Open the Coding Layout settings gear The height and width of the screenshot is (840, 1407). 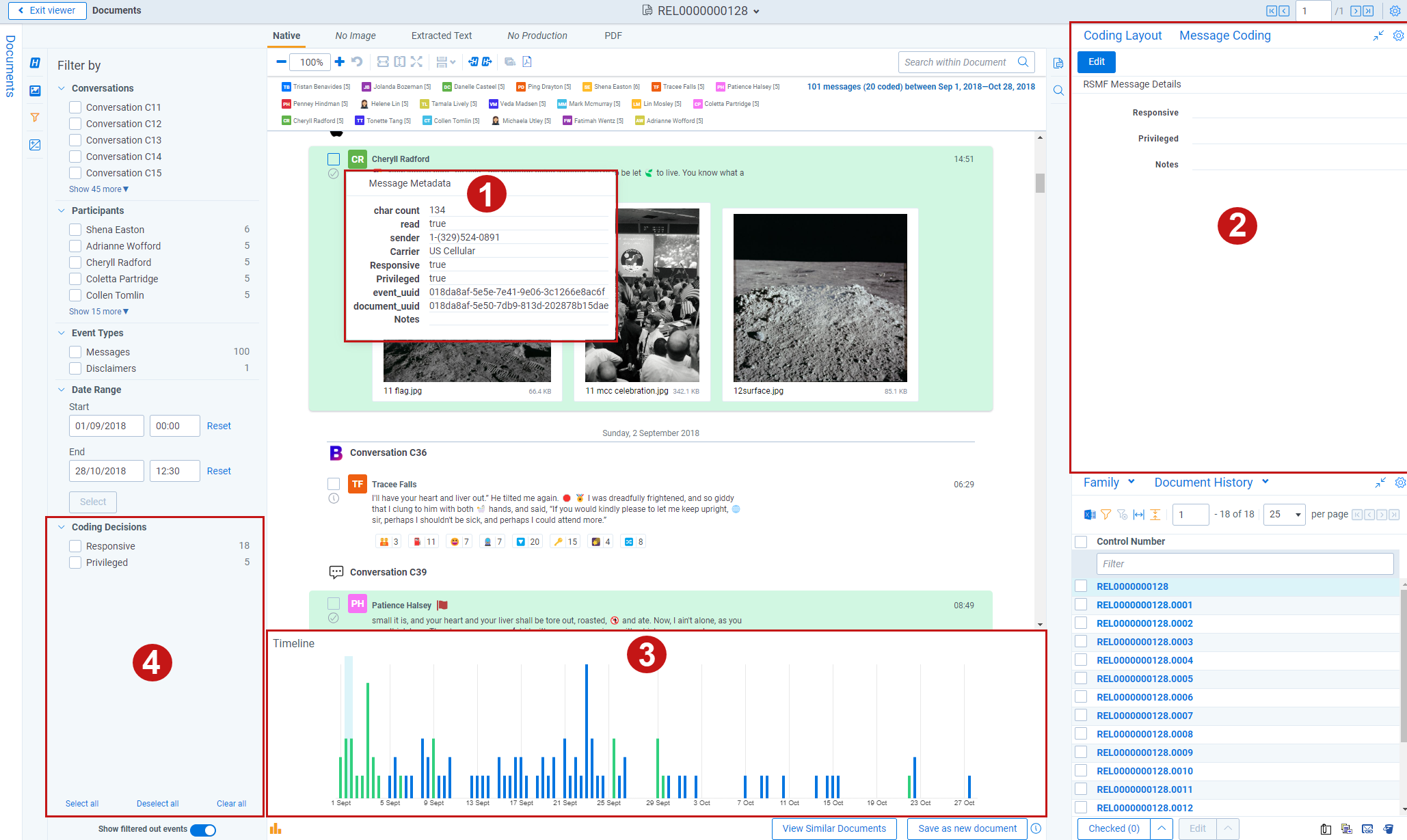tap(1399, 36)
